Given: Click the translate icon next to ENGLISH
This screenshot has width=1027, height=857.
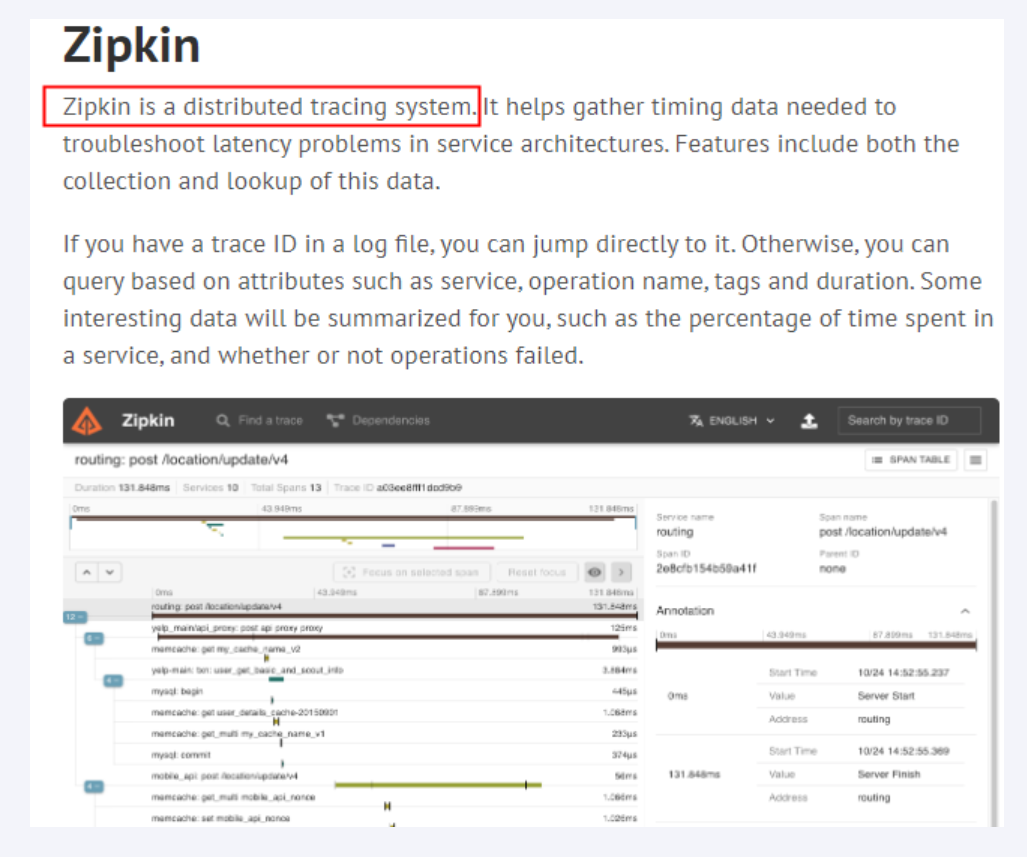Looking at the screenshot, I should (696, 421).
